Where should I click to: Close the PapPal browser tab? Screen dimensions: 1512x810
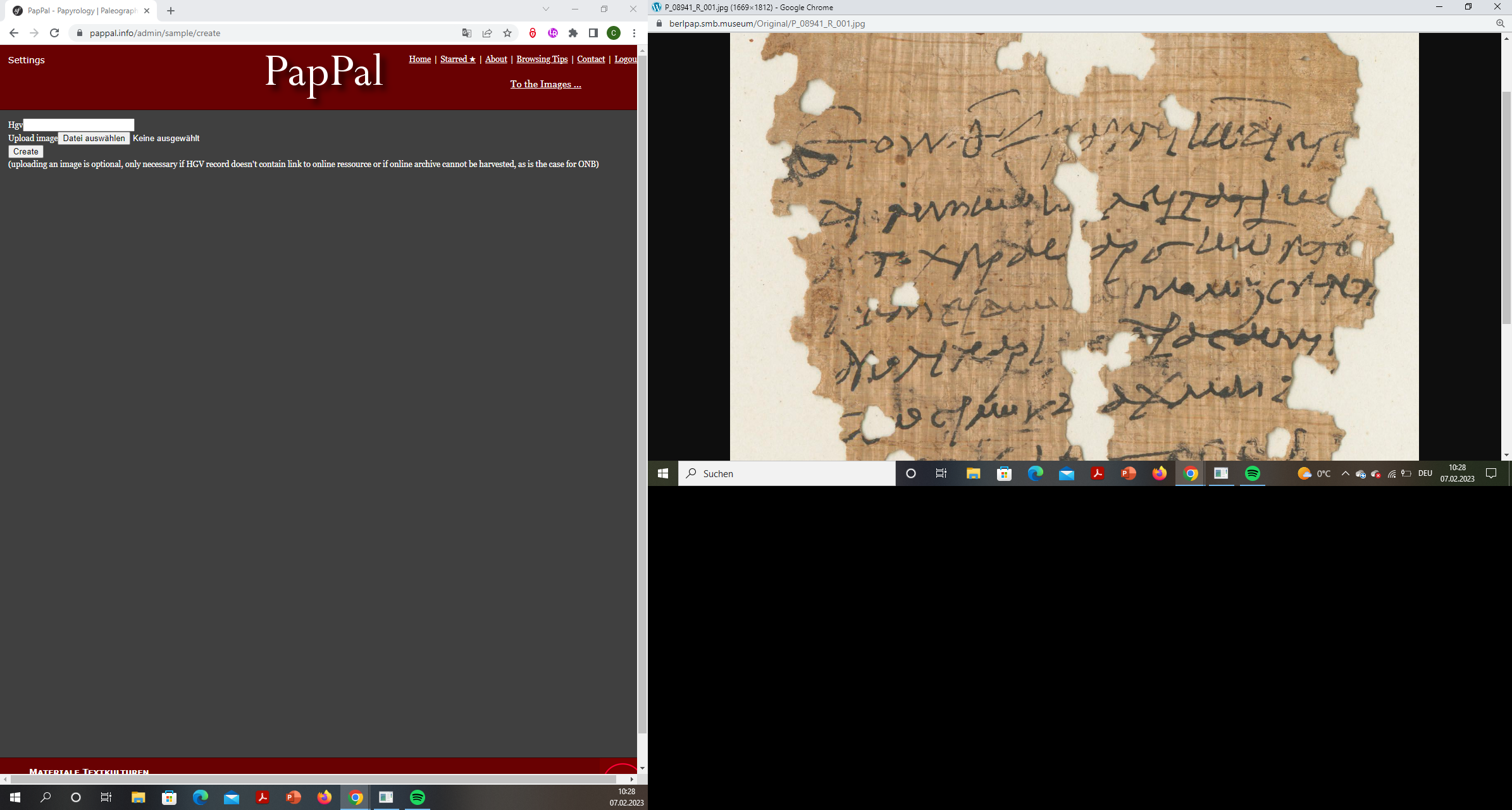click(147, 11)
